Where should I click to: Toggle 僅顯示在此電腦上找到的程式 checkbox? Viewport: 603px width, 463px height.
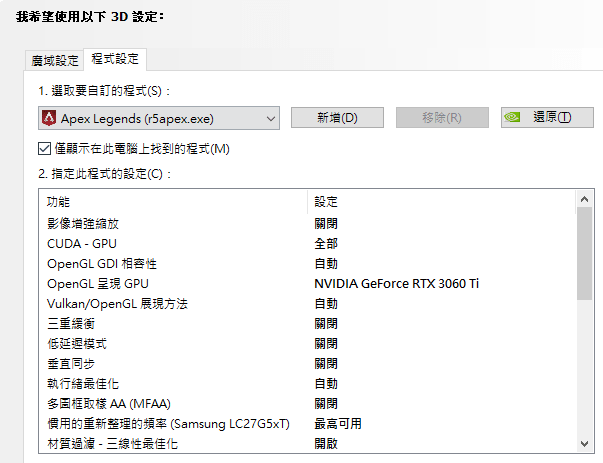pos(44,148)
